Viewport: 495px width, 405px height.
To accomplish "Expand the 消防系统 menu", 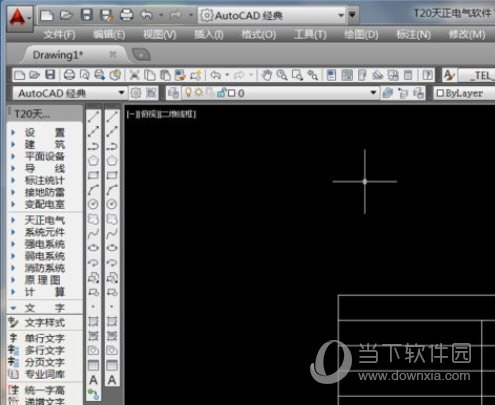I will pos(45,268).
